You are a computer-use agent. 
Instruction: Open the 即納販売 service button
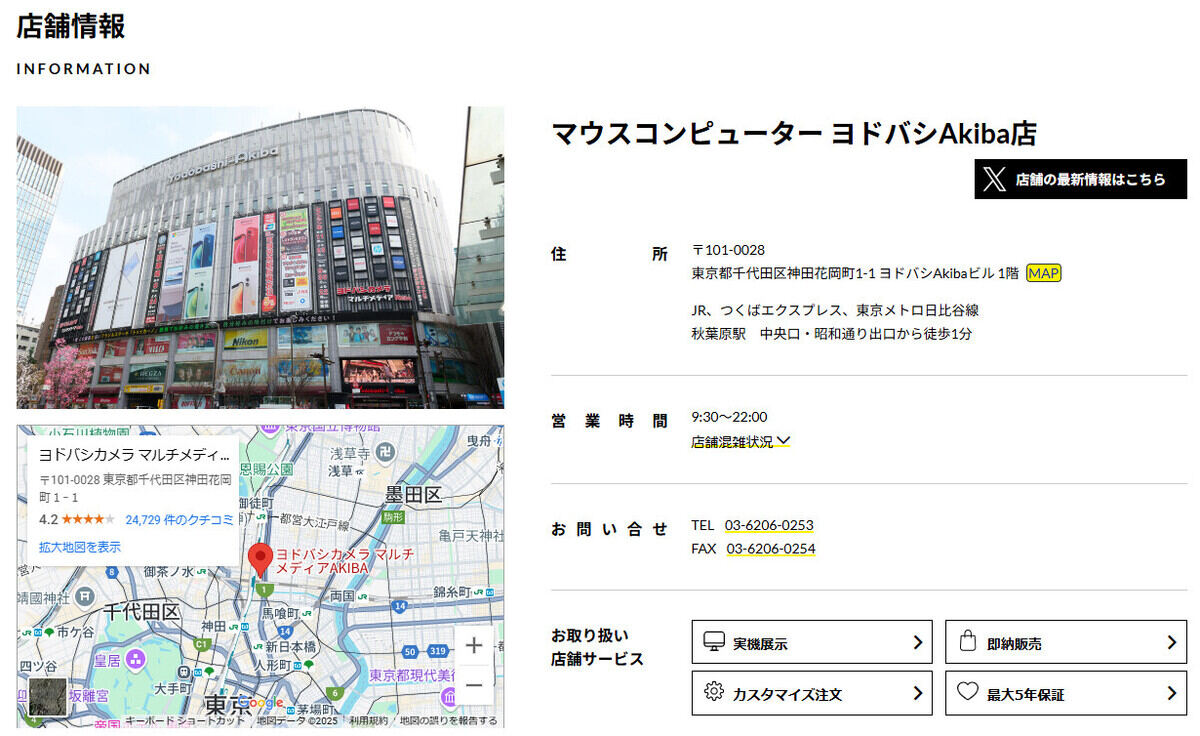coord(1066,642)
